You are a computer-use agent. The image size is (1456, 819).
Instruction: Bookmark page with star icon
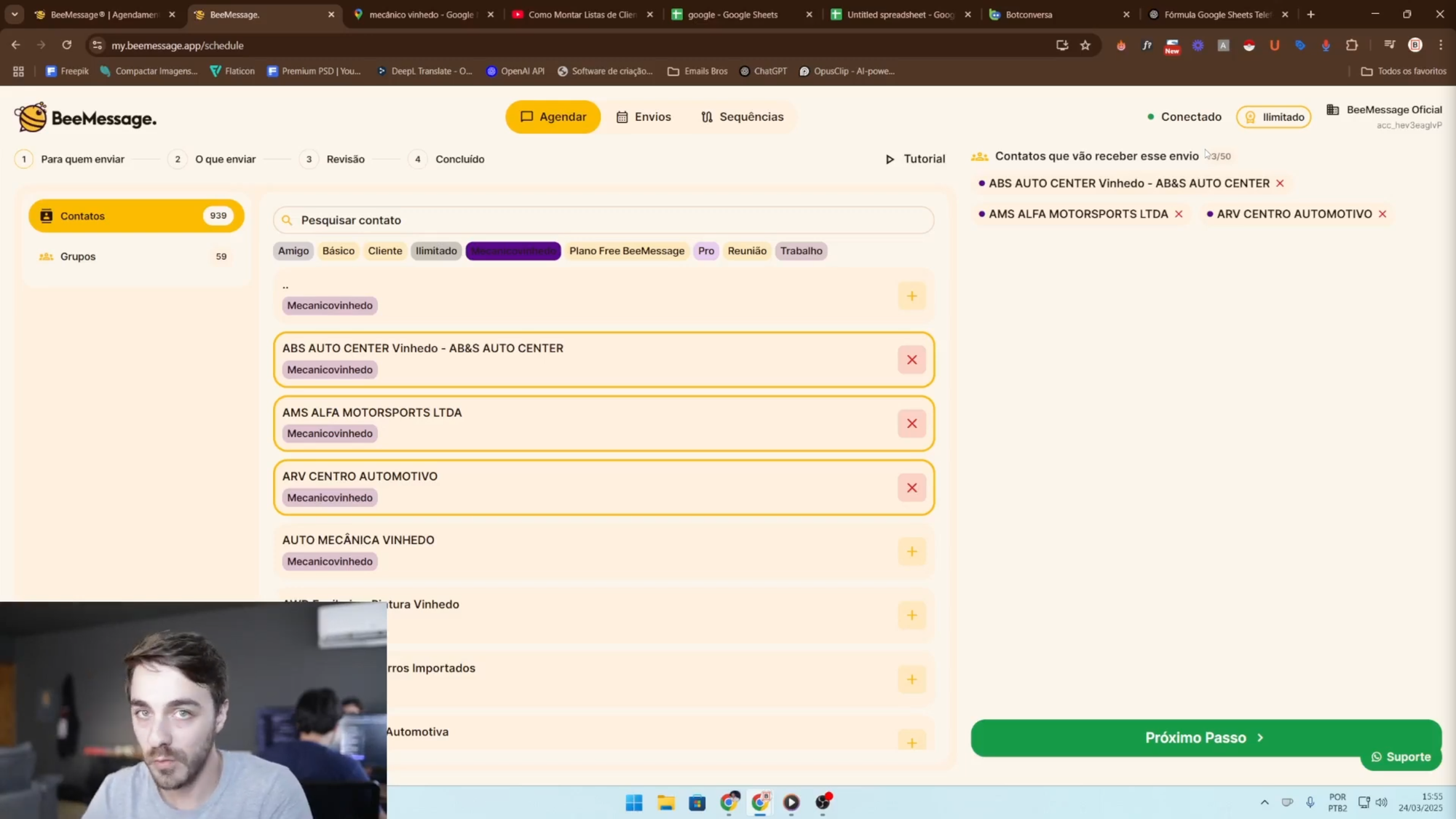coord(1085,45)
